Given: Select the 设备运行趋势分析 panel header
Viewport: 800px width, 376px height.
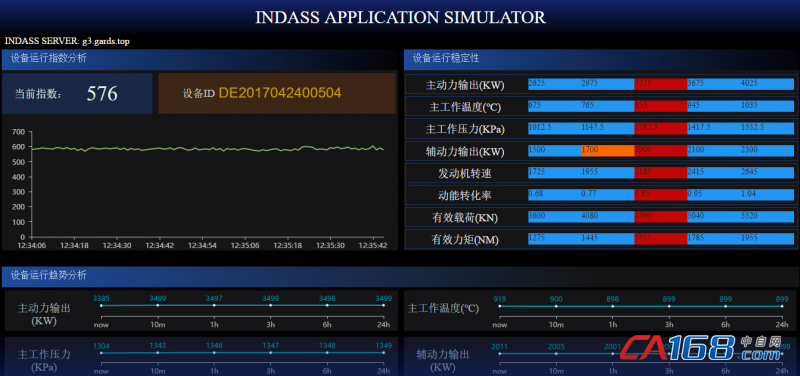Looking at the screenshot, I should point(400,276).
